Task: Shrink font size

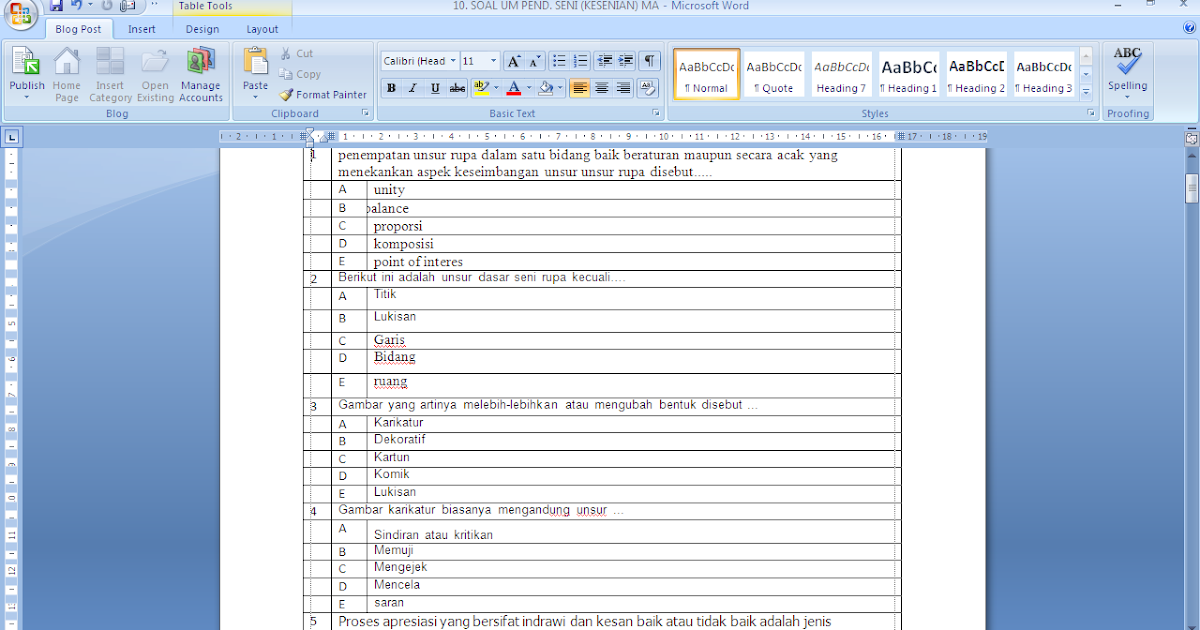Action: tap(535, 61)
